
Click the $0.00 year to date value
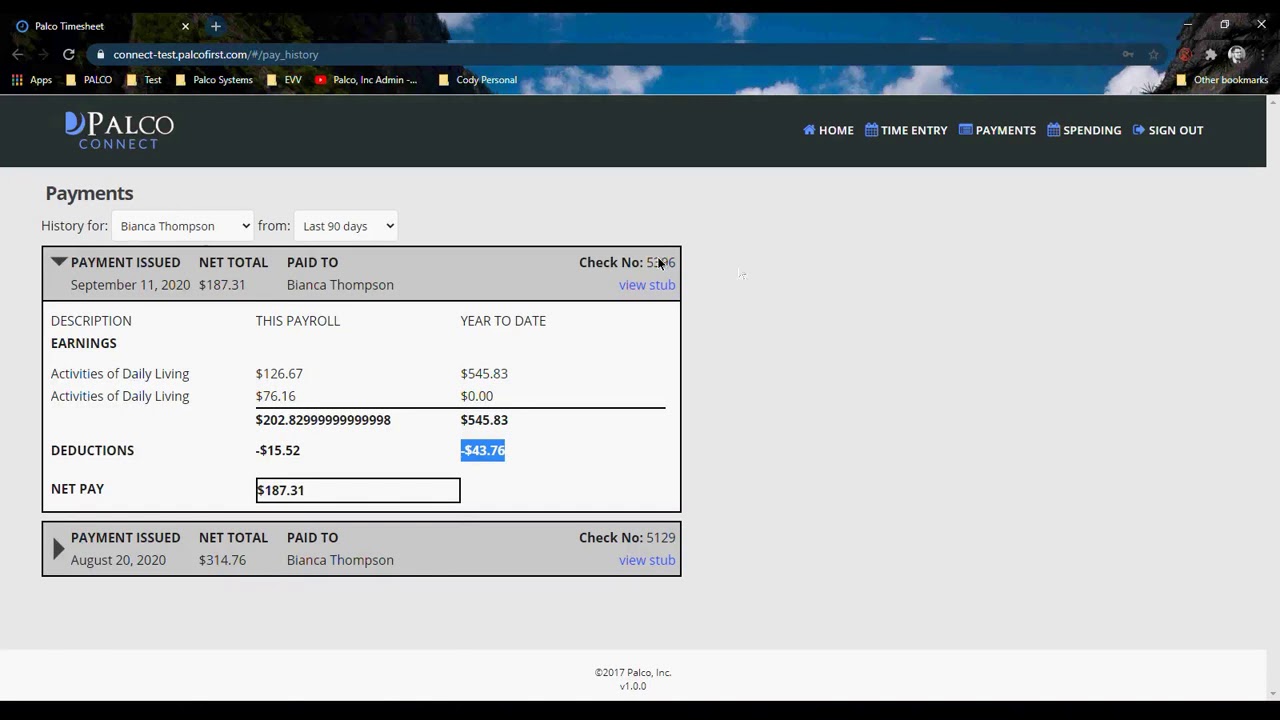(477, 396)
